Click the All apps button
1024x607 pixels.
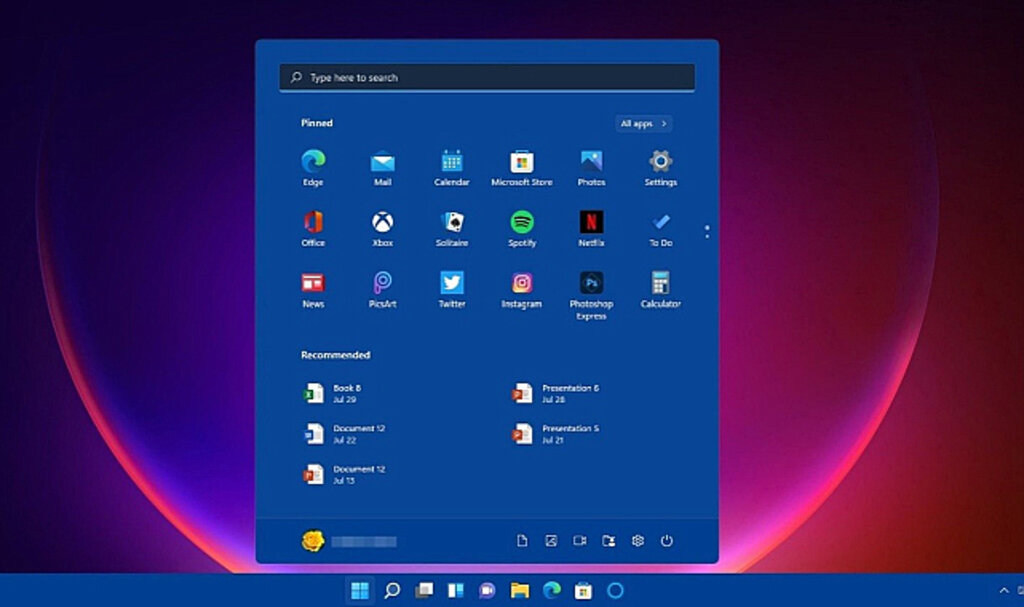point(643,124)
